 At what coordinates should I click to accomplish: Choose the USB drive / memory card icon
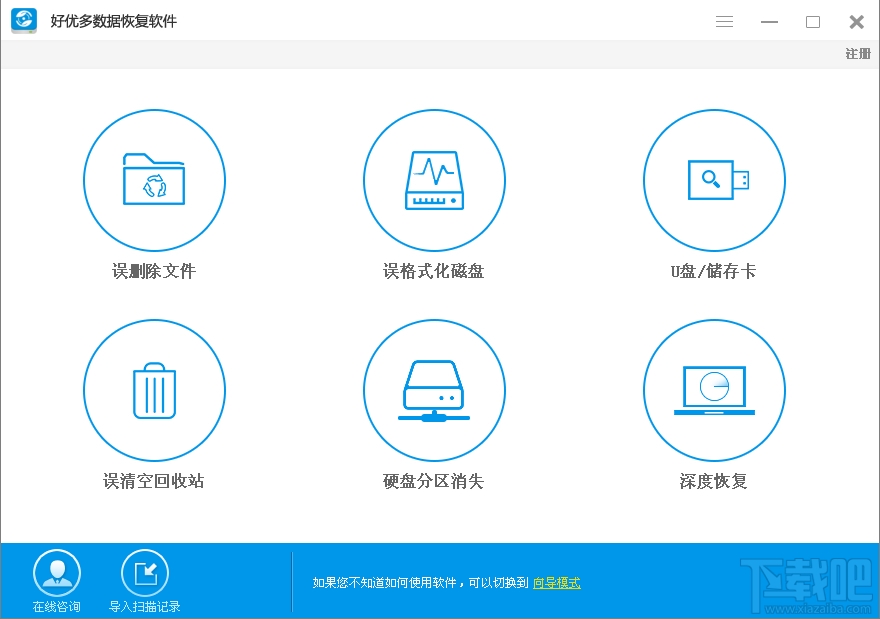coord(714,180)
